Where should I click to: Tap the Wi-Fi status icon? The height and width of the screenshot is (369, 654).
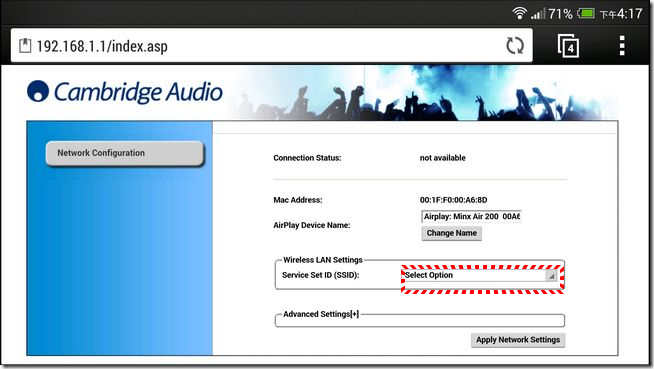click(519, 13)
